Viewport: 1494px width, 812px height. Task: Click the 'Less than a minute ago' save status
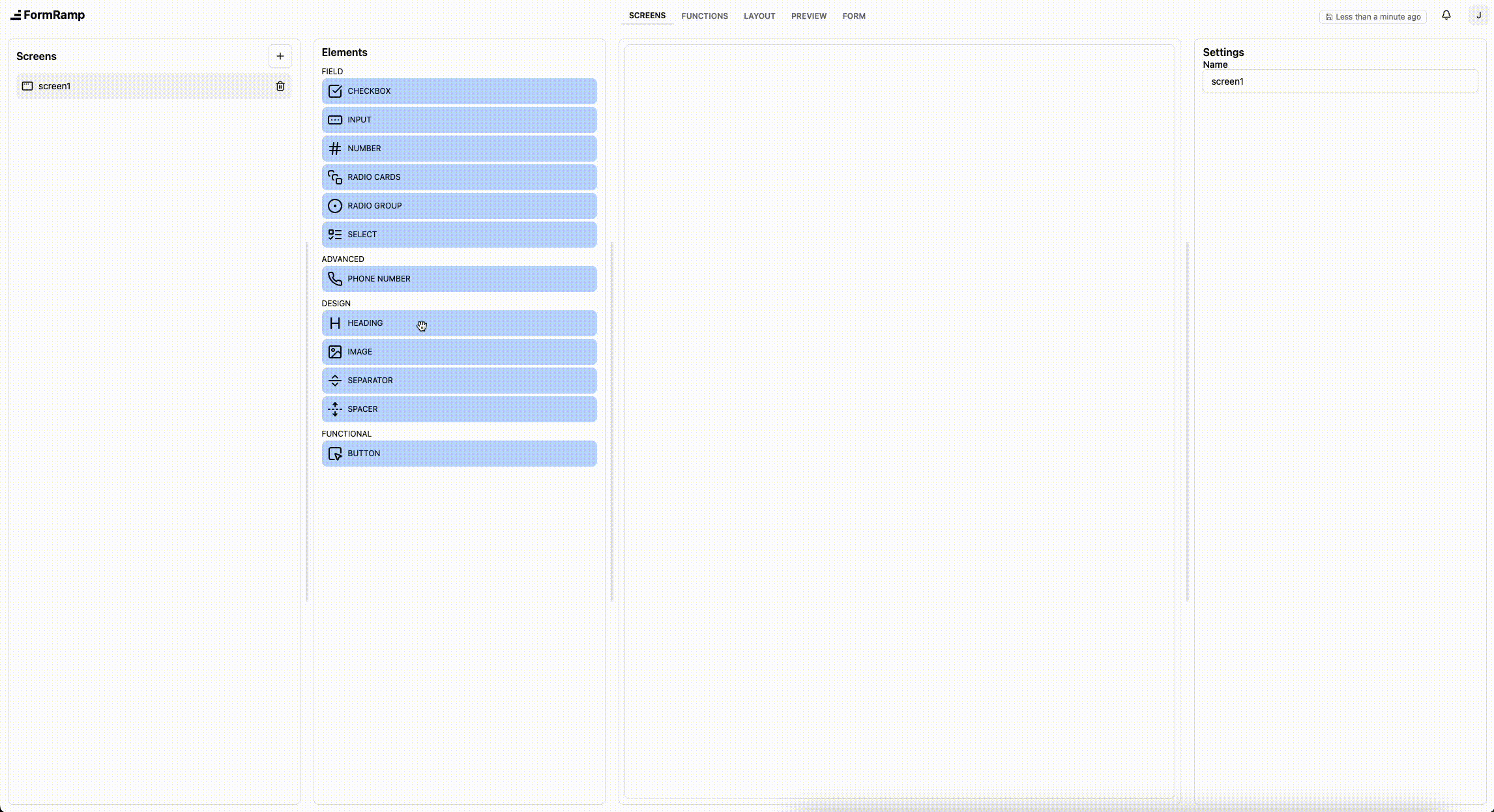1373,16
